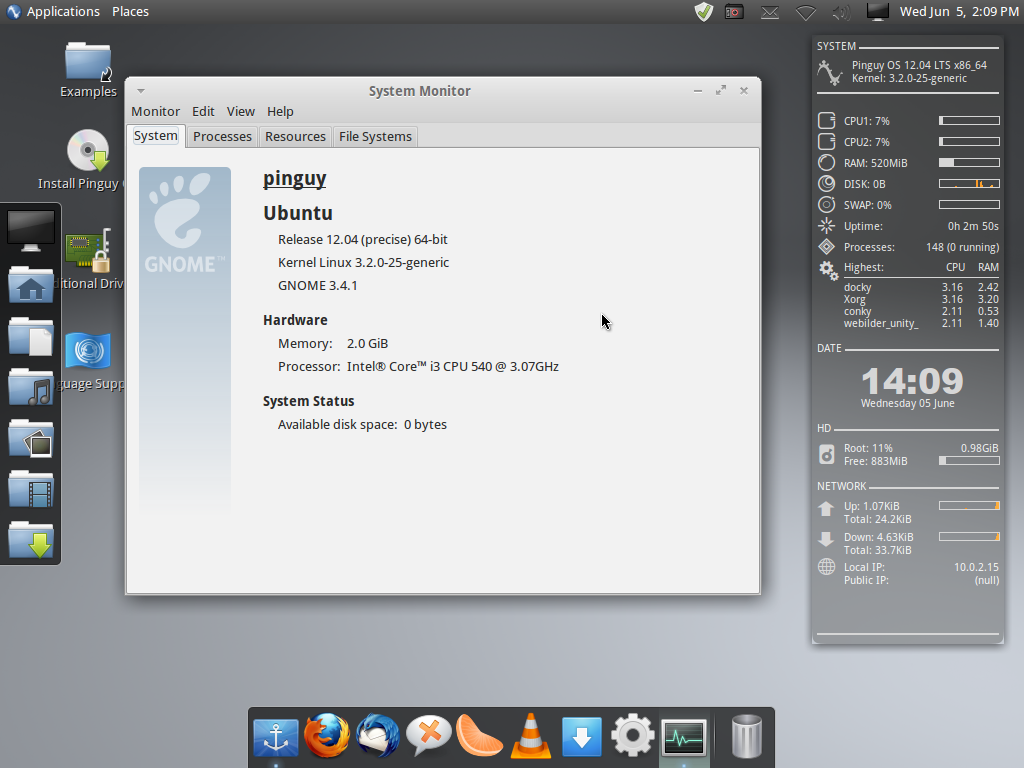
Task: Click the GNOME logo image
Action: (185, 340)
